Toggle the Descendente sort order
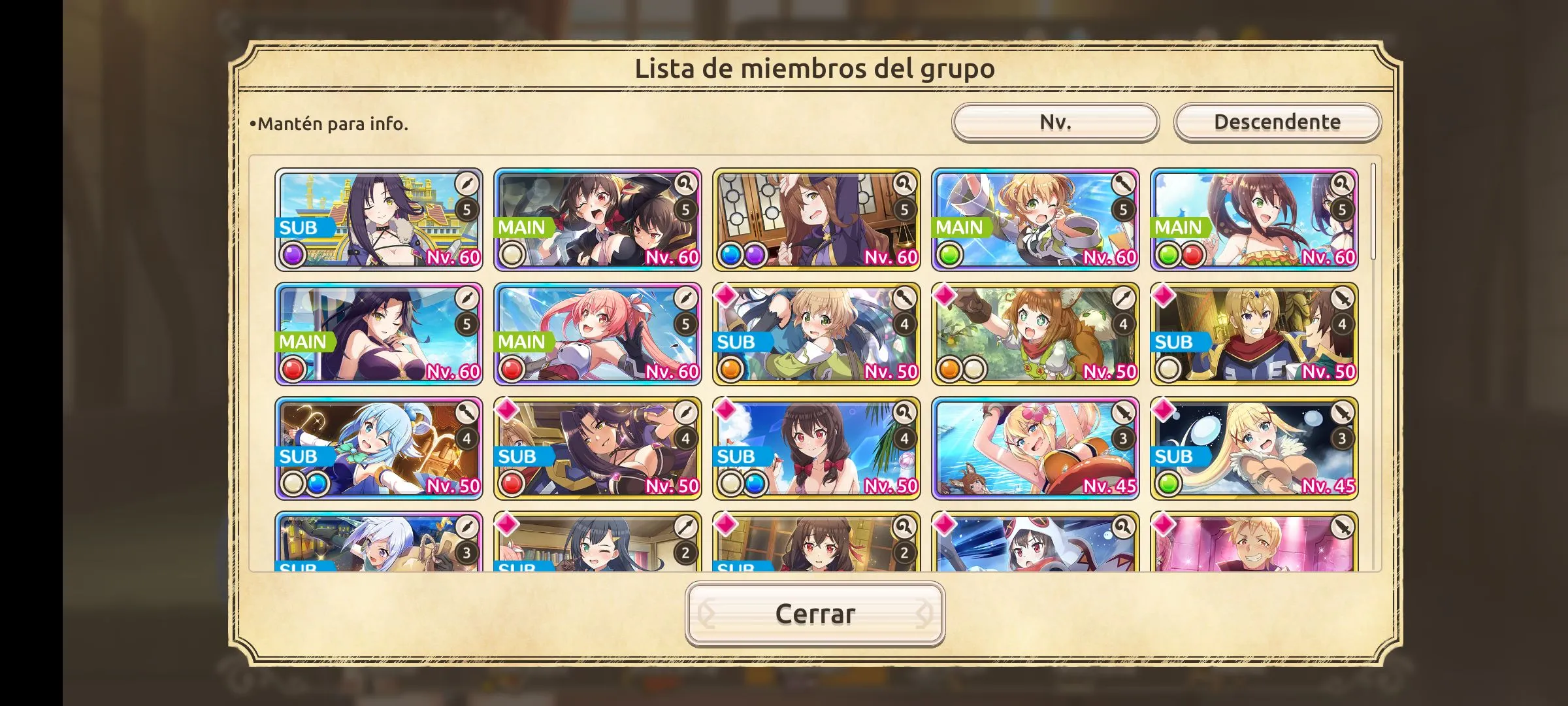 tap(1277, 122)
